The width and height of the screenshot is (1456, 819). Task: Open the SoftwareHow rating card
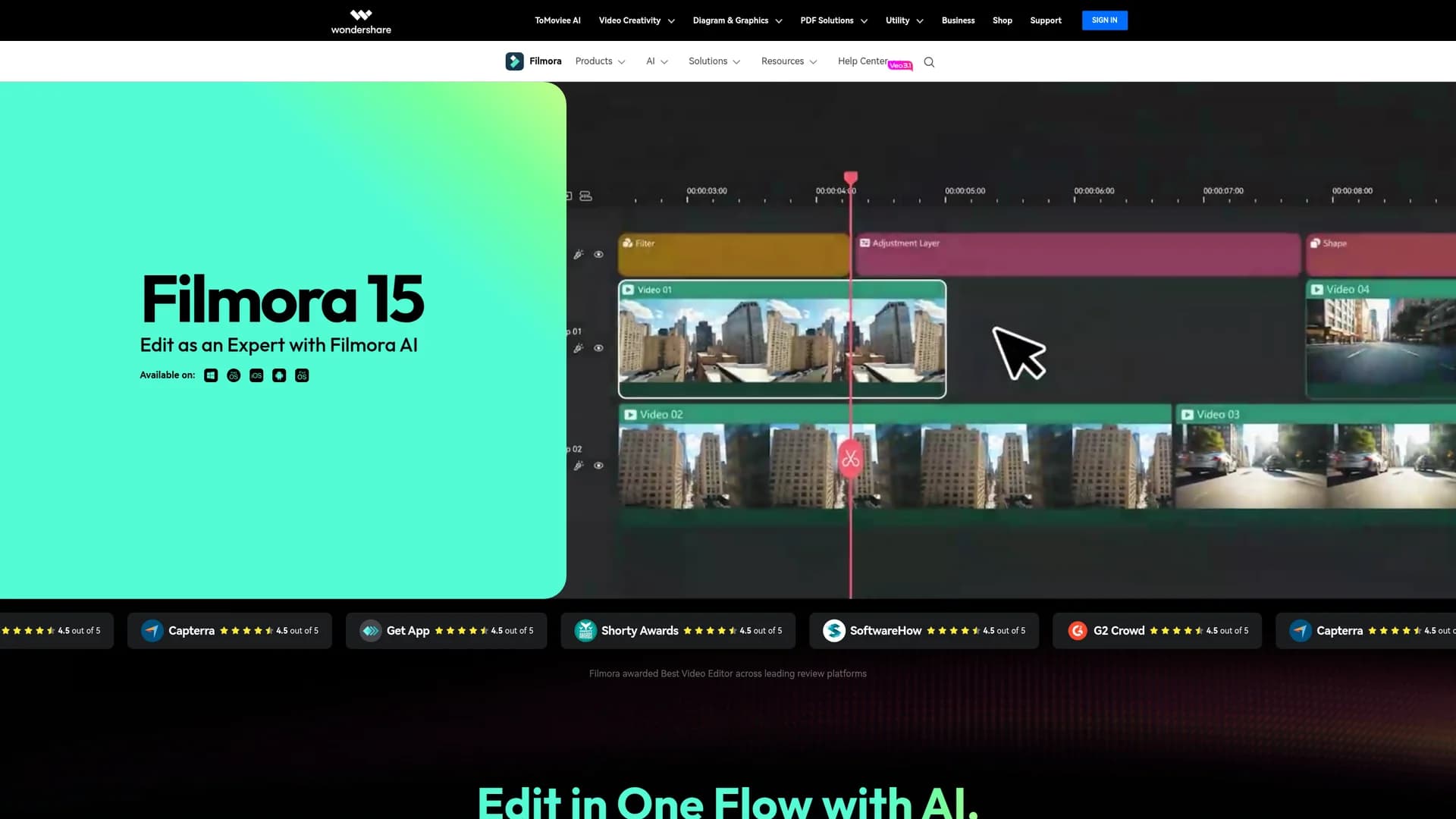[924, 631]
